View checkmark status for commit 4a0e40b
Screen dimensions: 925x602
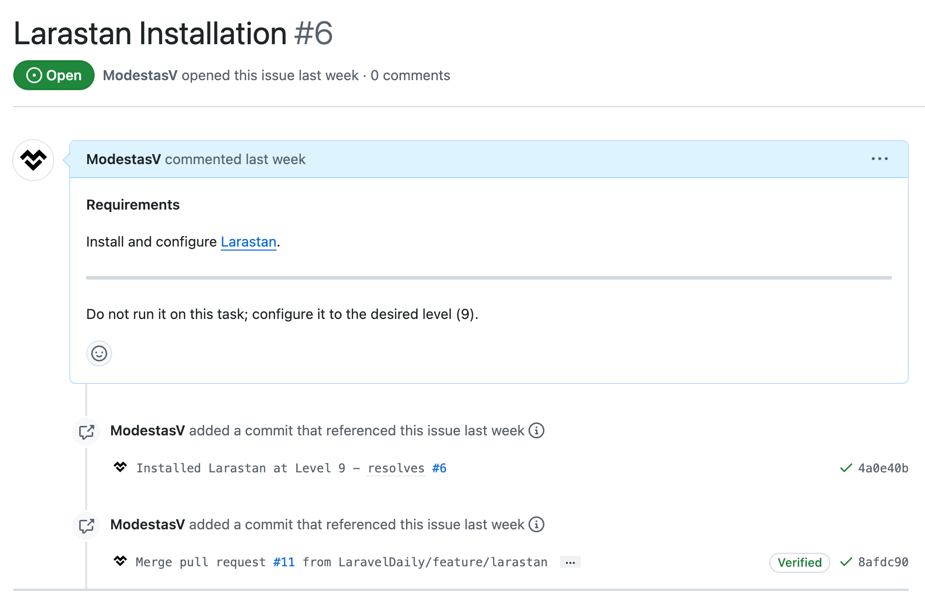pyautogui.click(x=846, y=468)
